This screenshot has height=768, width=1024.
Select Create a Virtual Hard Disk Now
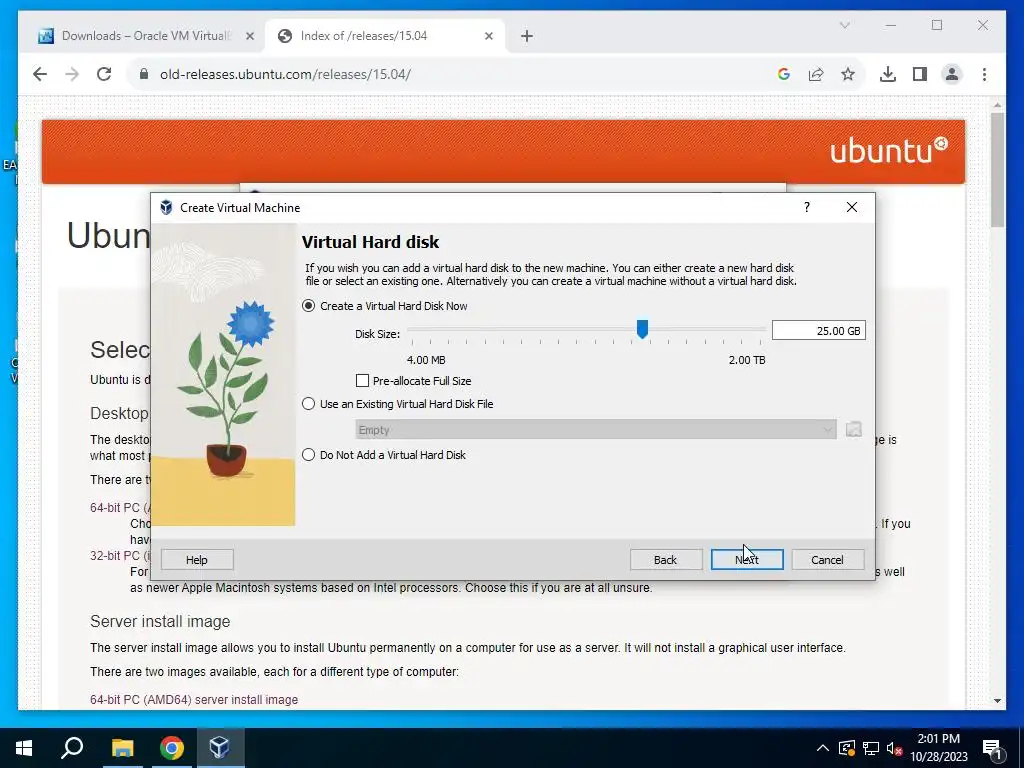(385, 306)
